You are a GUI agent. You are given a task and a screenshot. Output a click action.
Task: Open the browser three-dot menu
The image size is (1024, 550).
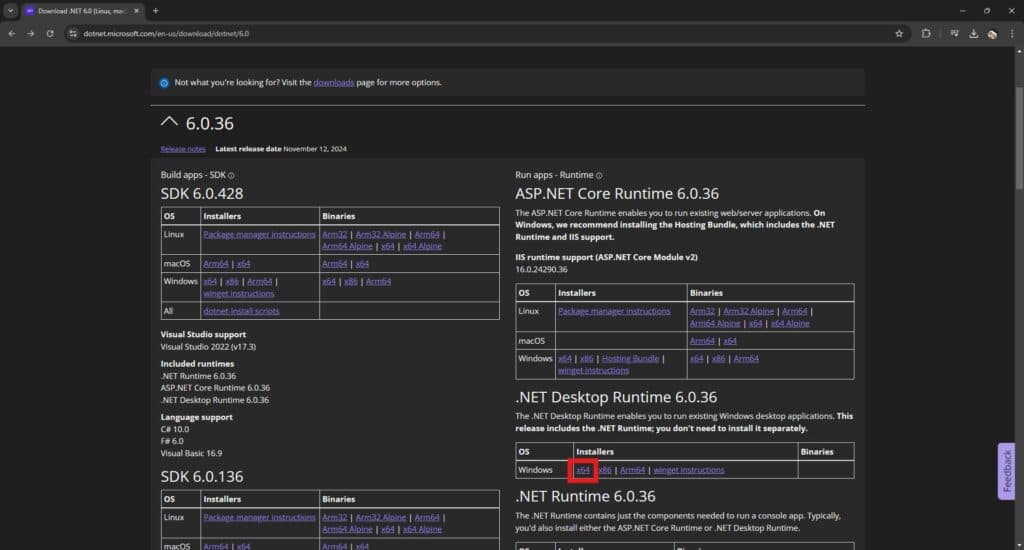1012,33
